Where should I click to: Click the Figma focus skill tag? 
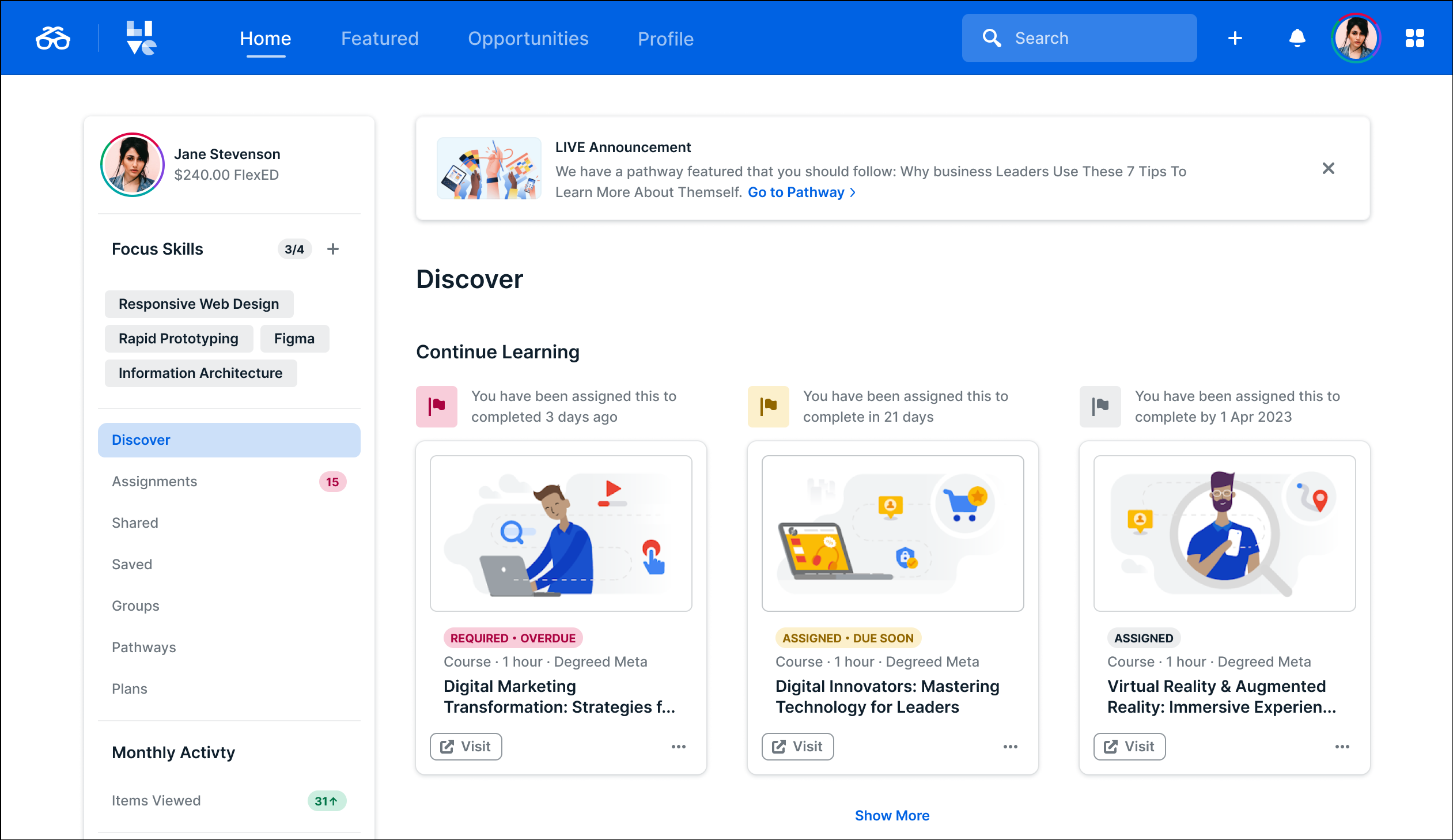pos(294,338)
